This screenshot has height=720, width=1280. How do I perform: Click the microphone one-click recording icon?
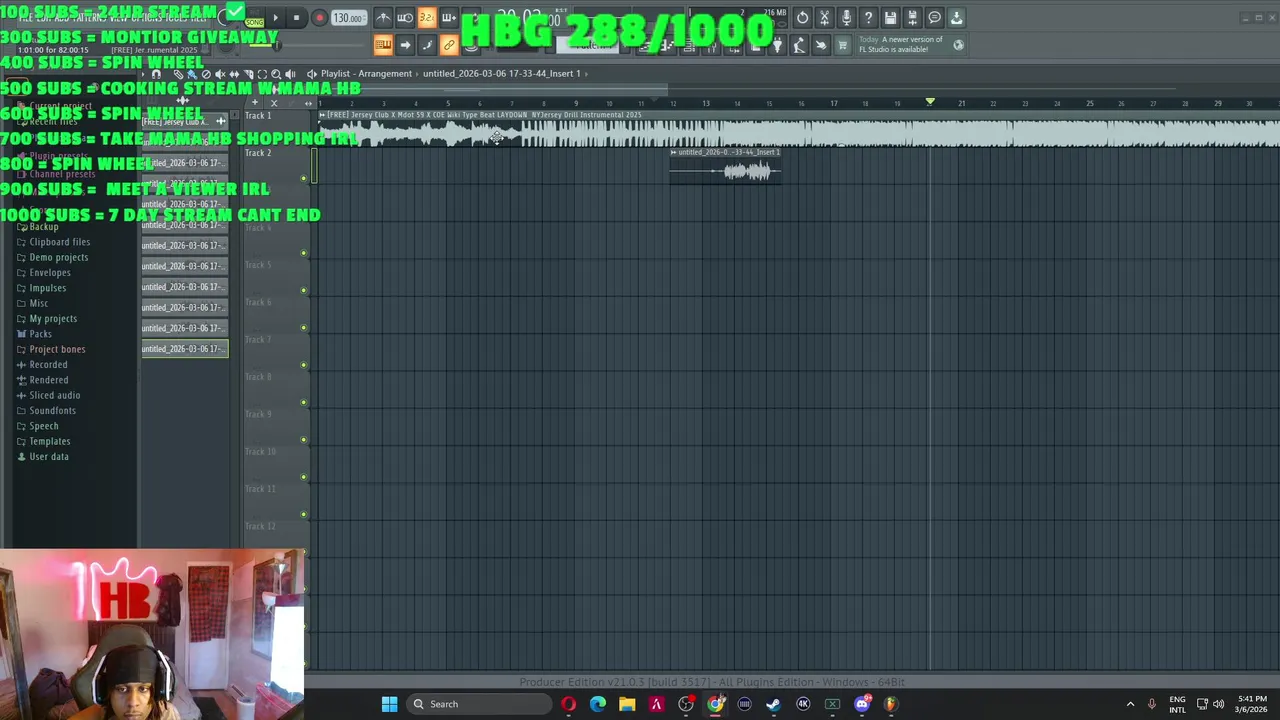click(846, 18)
